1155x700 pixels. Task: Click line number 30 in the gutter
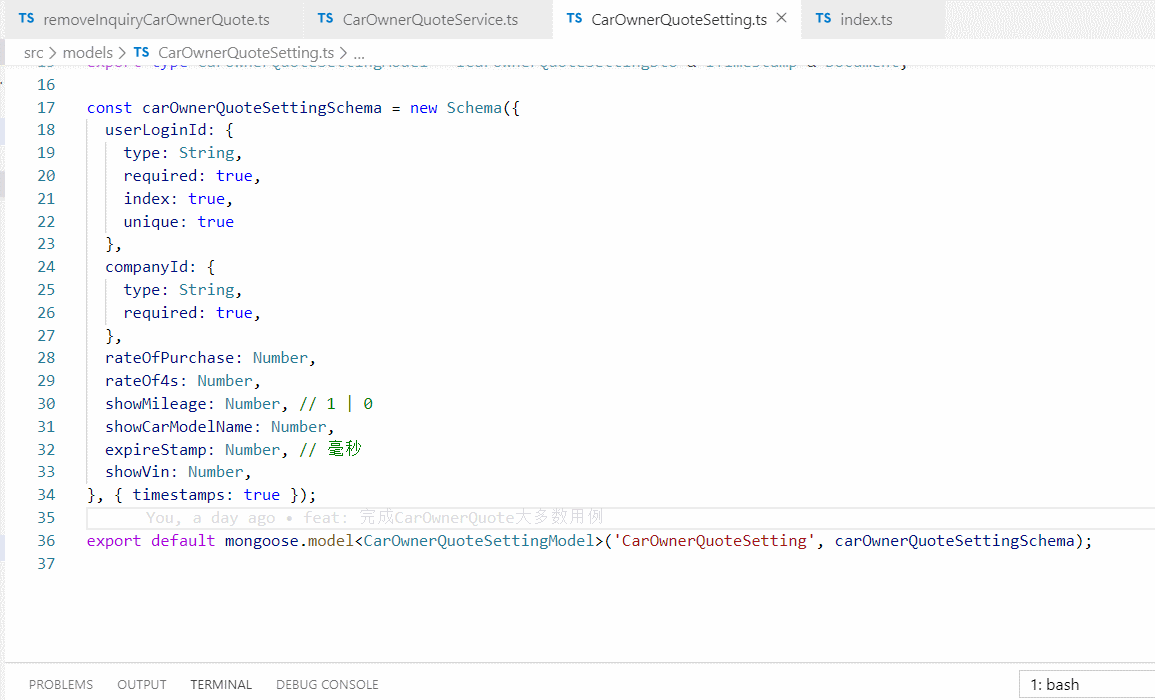(45, 403)
